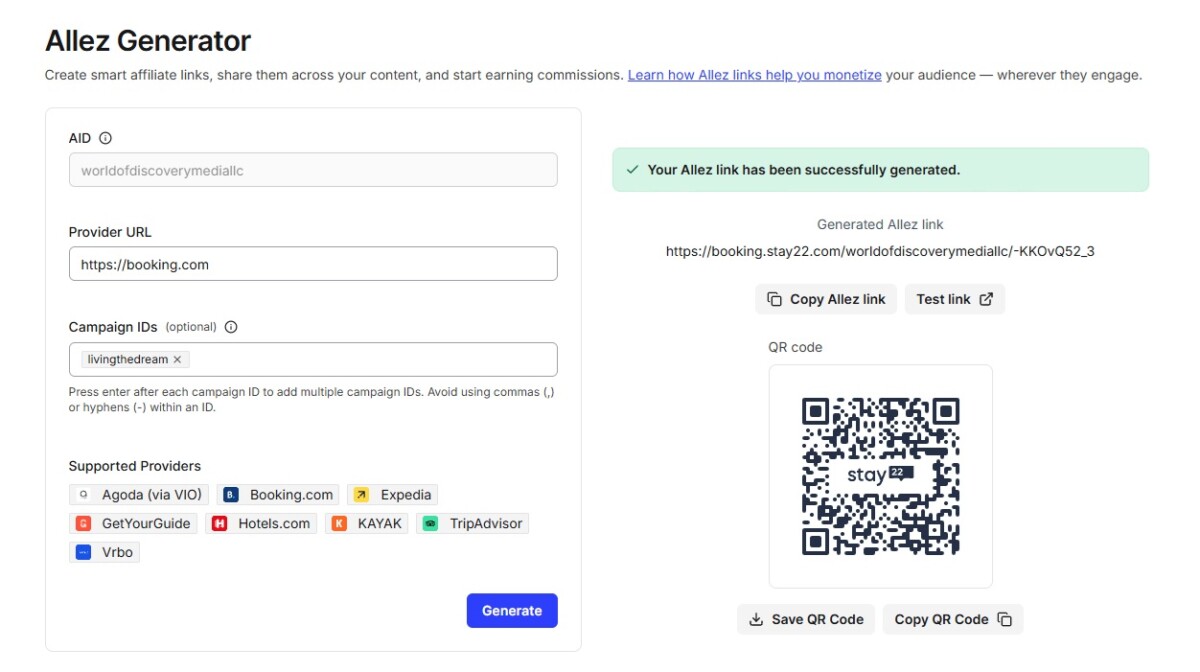1200x672 pixels.
Task: Click the blue Generate button
Action: pyautogui.click(x=512, y=611)
